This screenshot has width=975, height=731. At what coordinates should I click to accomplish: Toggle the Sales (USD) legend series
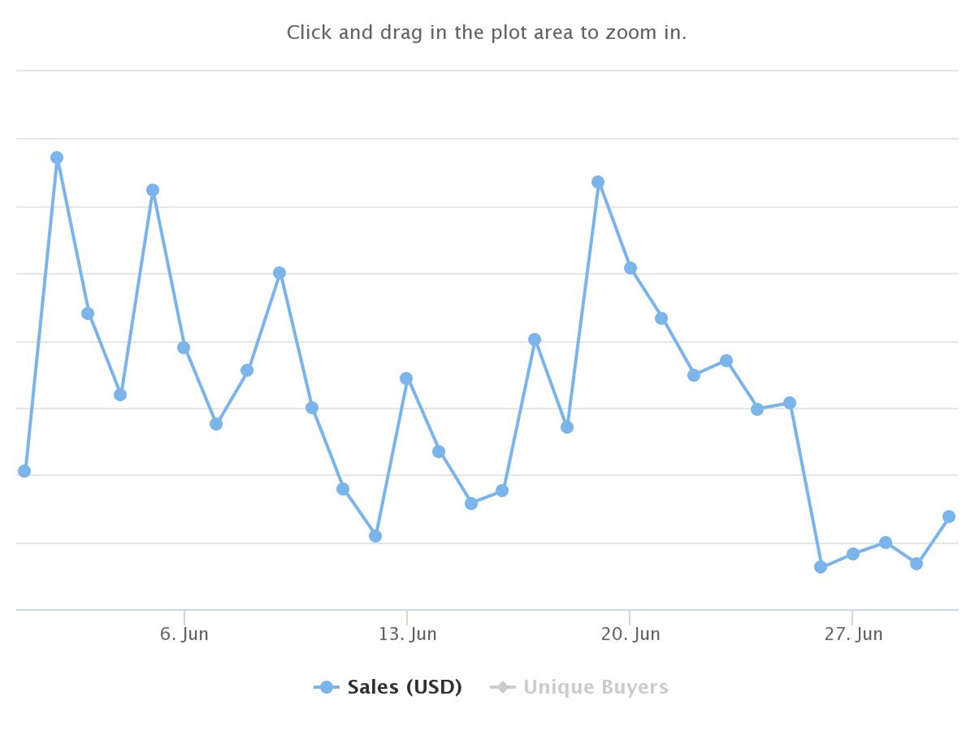[x=388, y=687]
